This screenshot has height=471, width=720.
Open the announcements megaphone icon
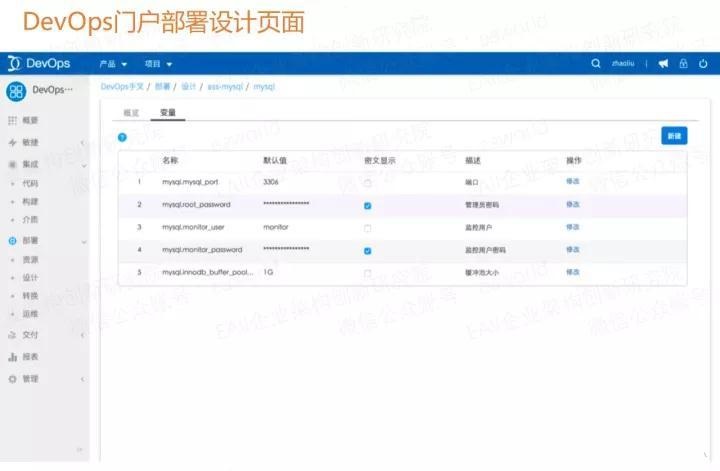point(663,63)
